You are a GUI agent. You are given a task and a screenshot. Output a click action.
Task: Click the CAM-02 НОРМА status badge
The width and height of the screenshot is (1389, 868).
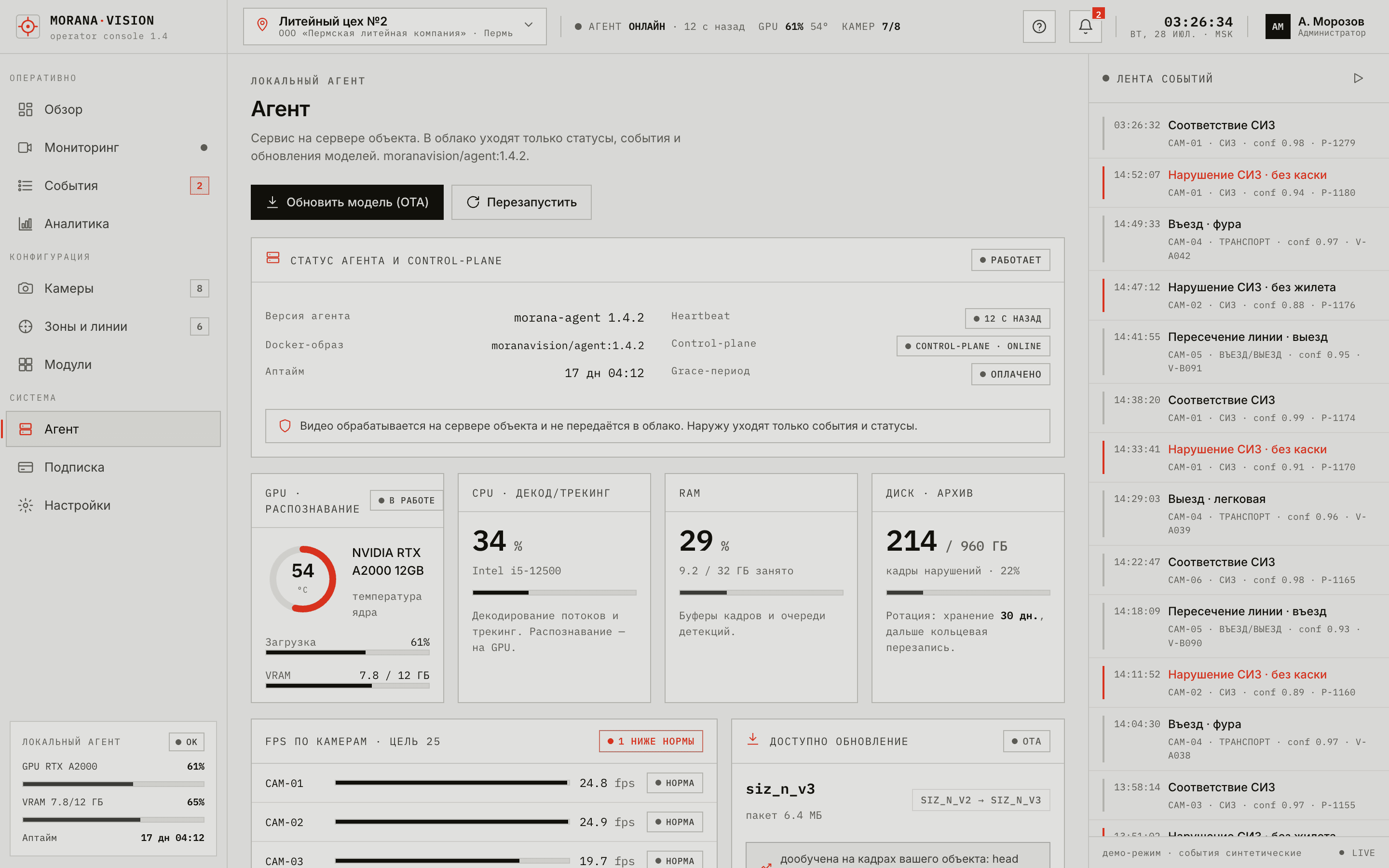point(674,822)
